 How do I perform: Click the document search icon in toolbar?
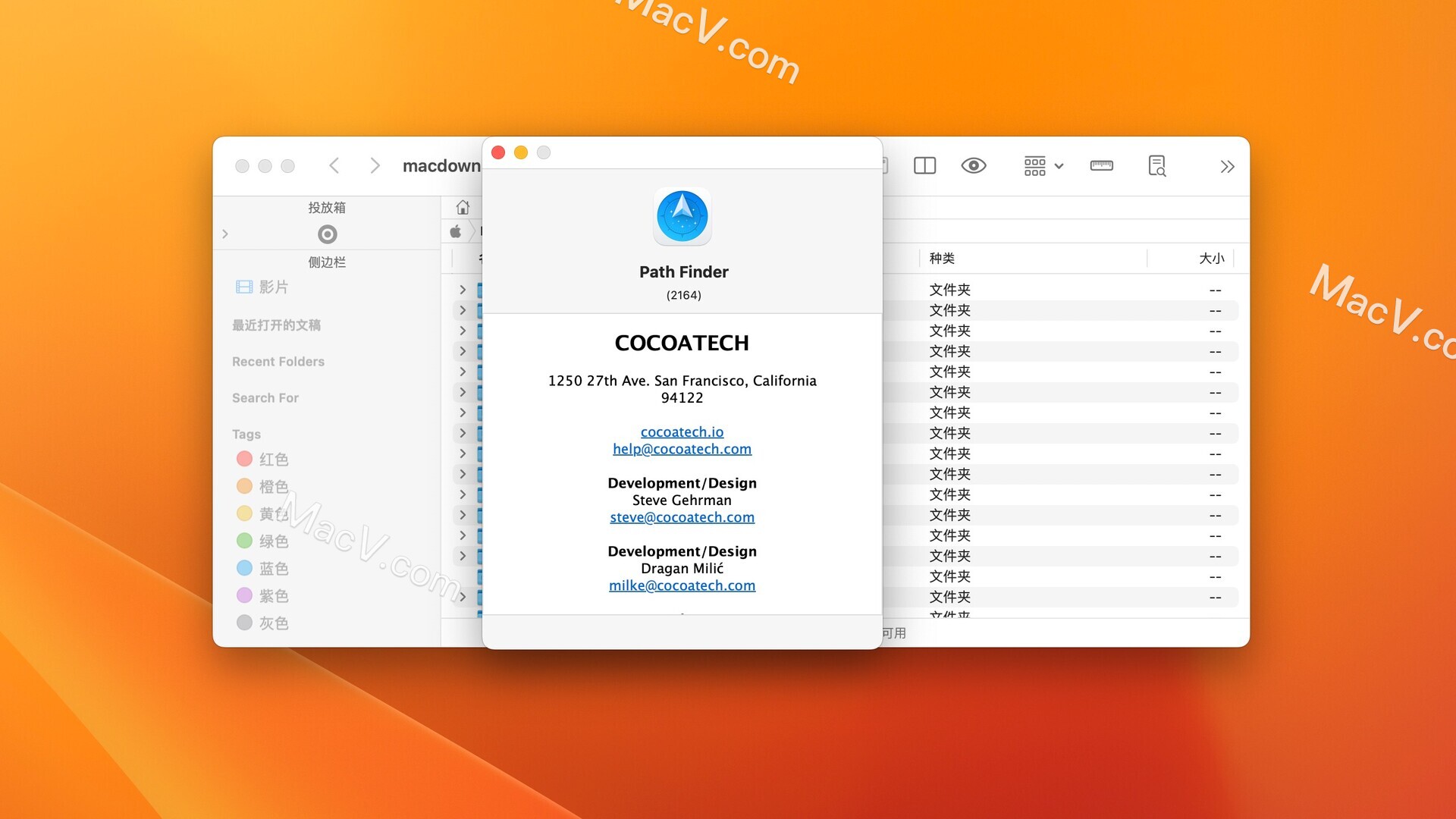pyautogui.click(x=1157, y=166)
